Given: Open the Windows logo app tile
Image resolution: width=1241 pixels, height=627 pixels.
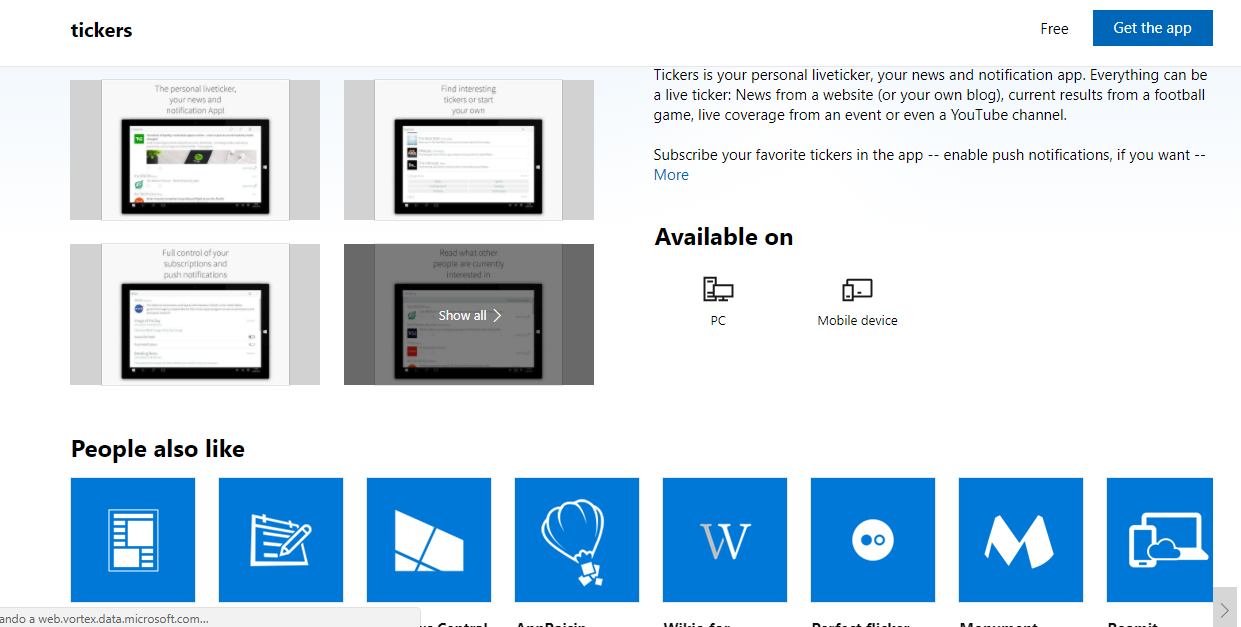Looking at the screenshot, I should (429, 540).
